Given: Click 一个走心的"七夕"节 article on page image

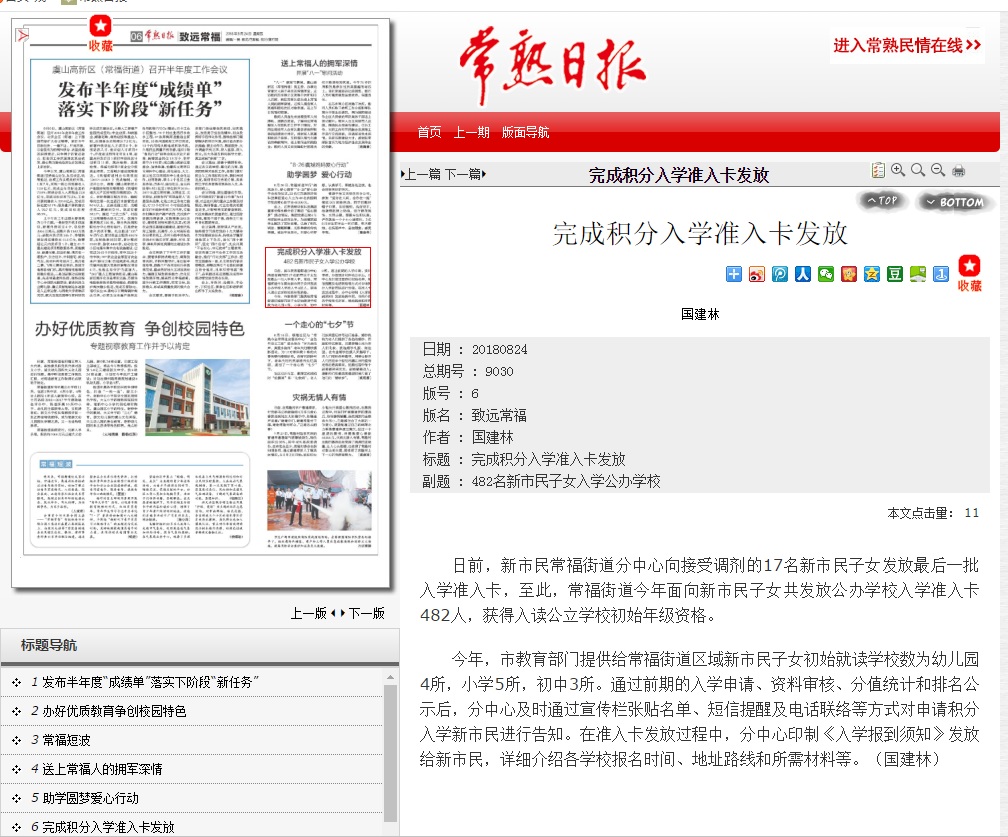Looking at the screenshot, I should 320,350.
